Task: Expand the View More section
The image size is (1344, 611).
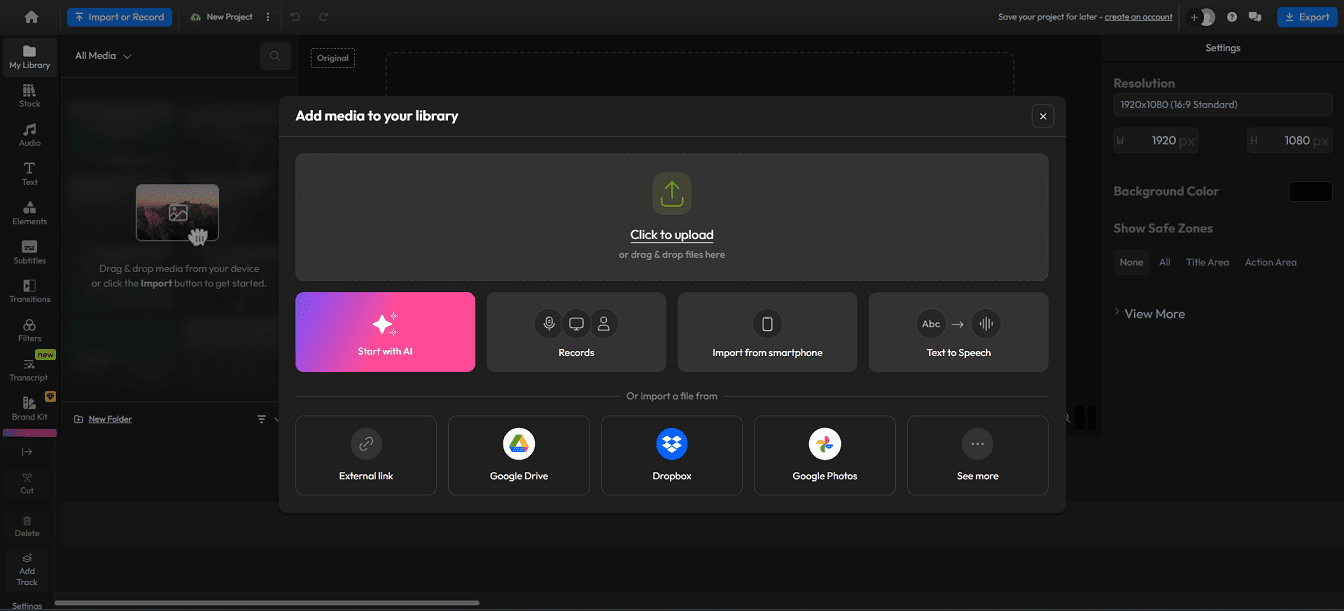Action: [1150, 314]
